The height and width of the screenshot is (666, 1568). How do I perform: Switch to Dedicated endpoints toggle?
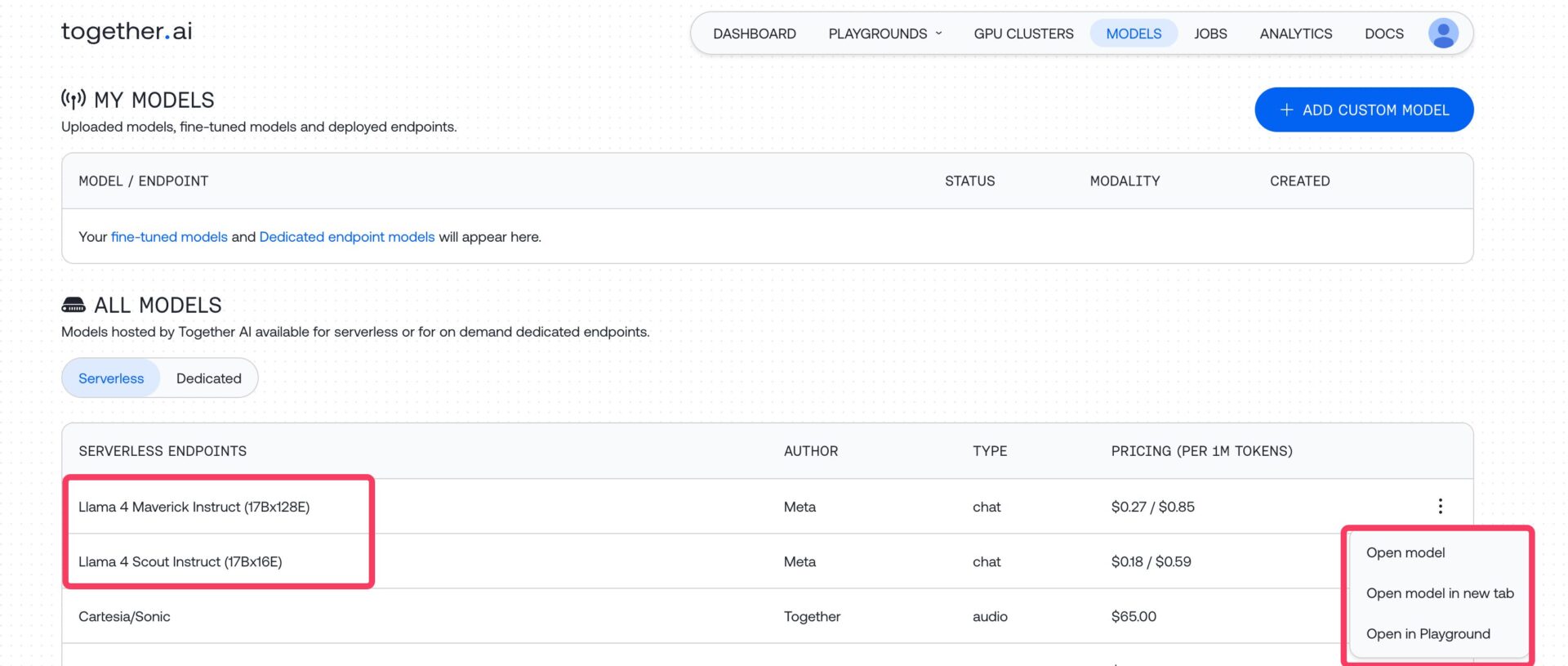point(208,378)
